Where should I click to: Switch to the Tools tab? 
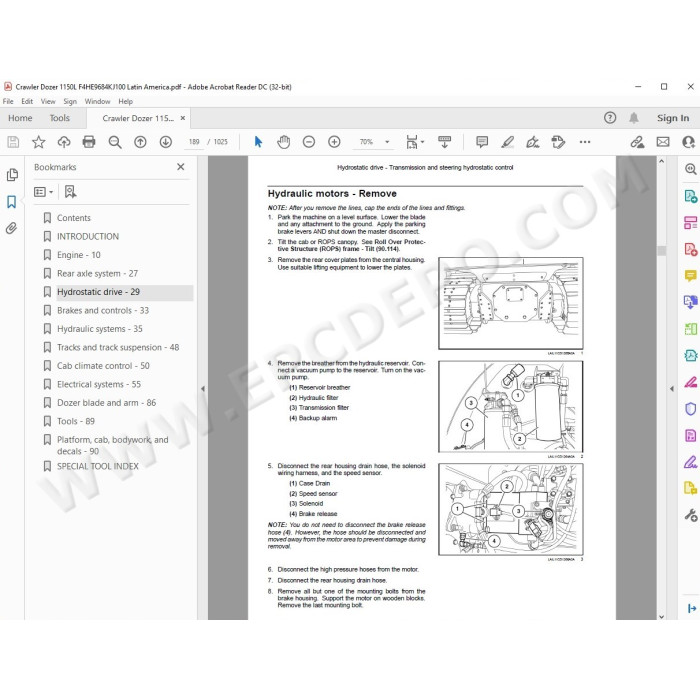pos(59,118)
